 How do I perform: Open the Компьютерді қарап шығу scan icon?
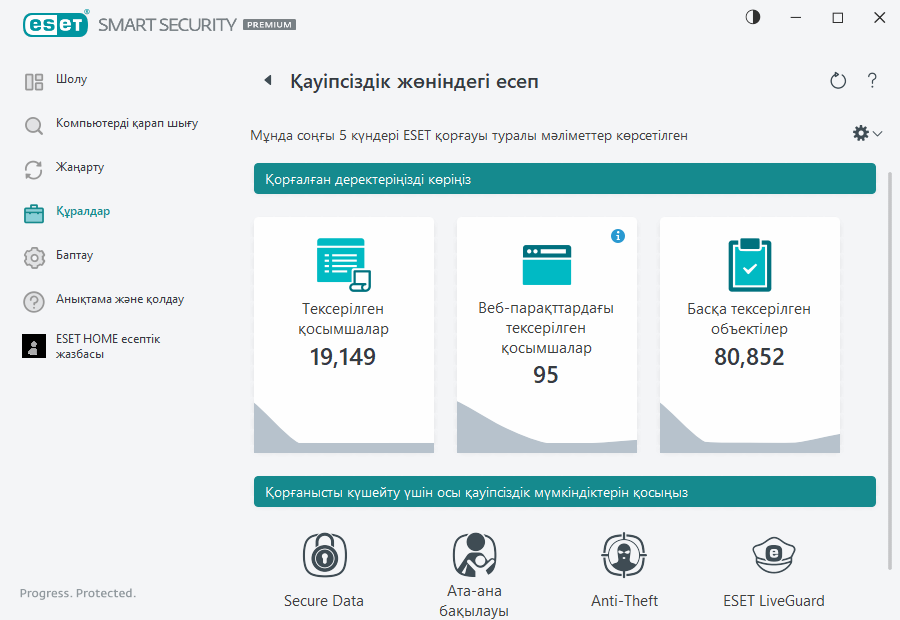33,124
